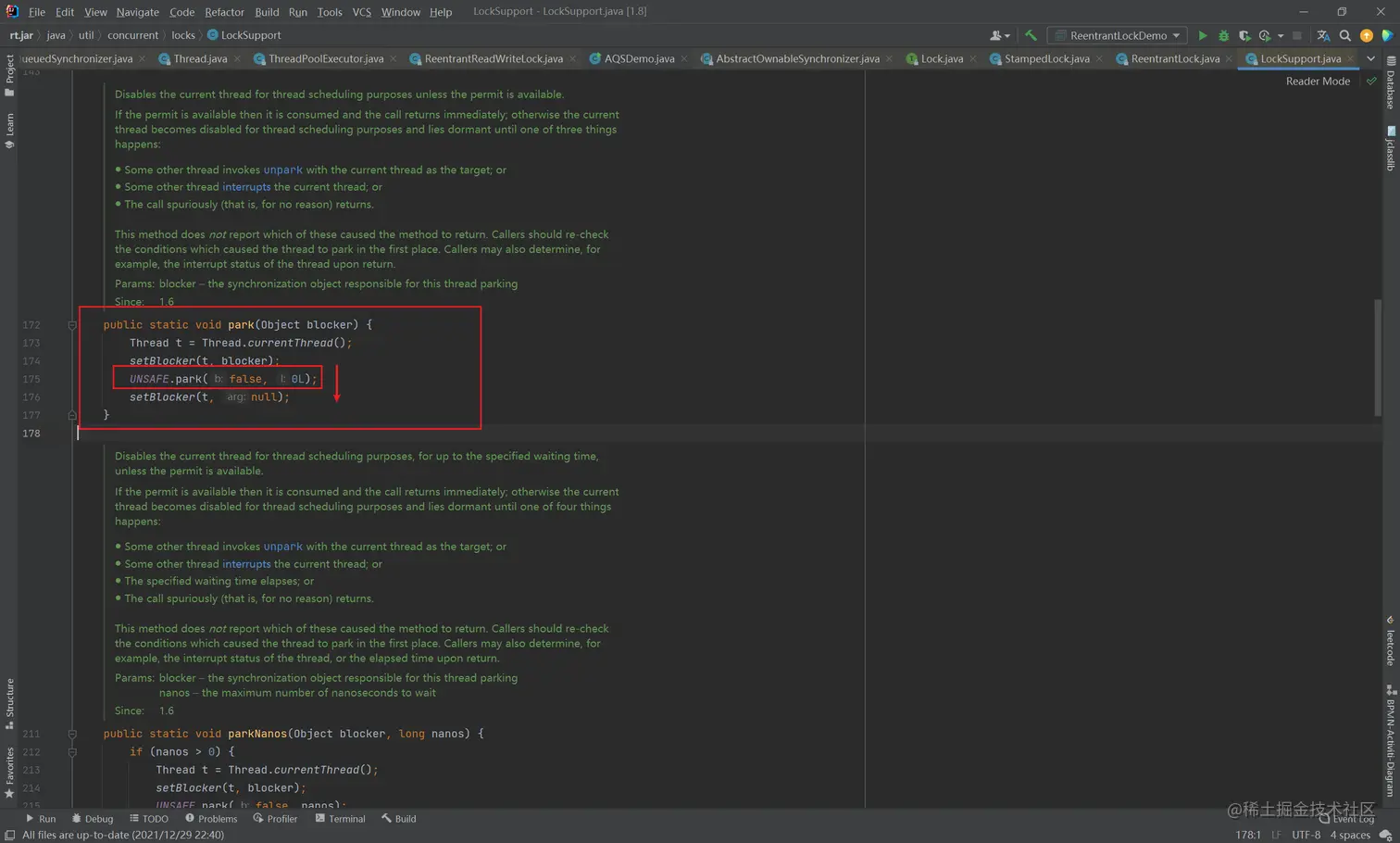Open the ReentrantLockDemo run configuration dropdown
The width and height of the screenshot is (1400, 843).
tap(1118, 35)
